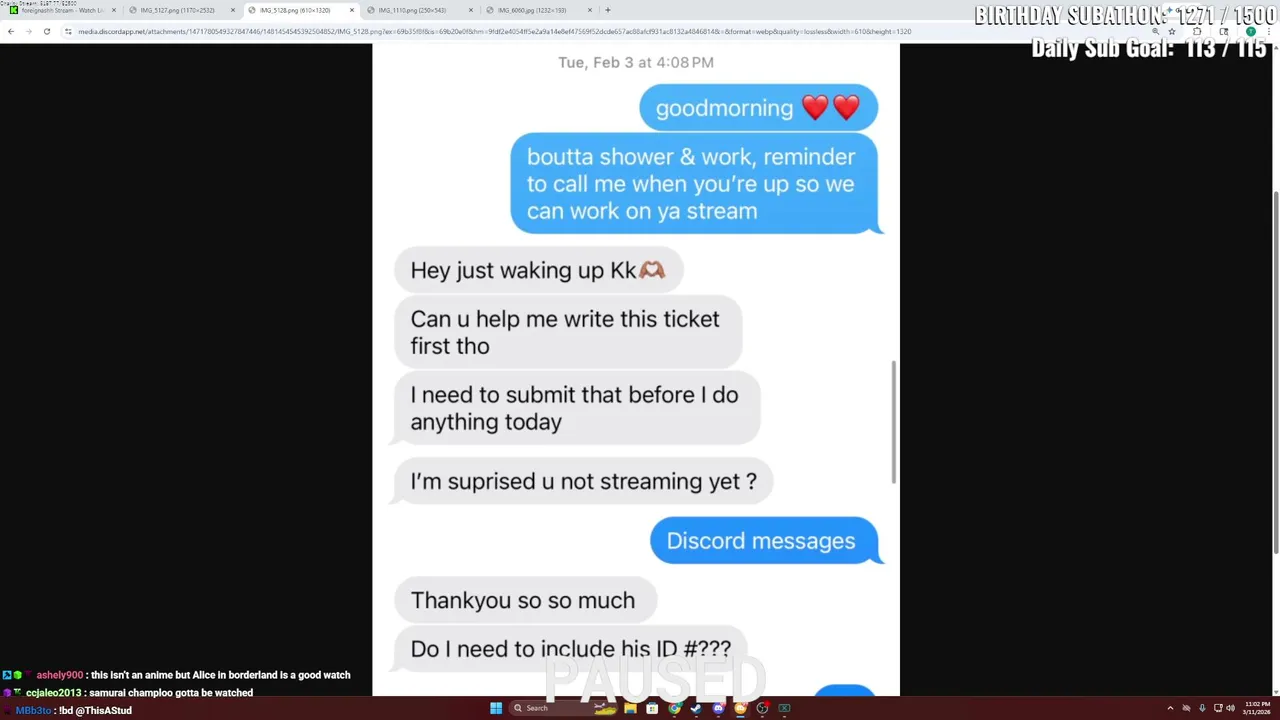Open the browser extensions puzzle icon

point(1197,31)
